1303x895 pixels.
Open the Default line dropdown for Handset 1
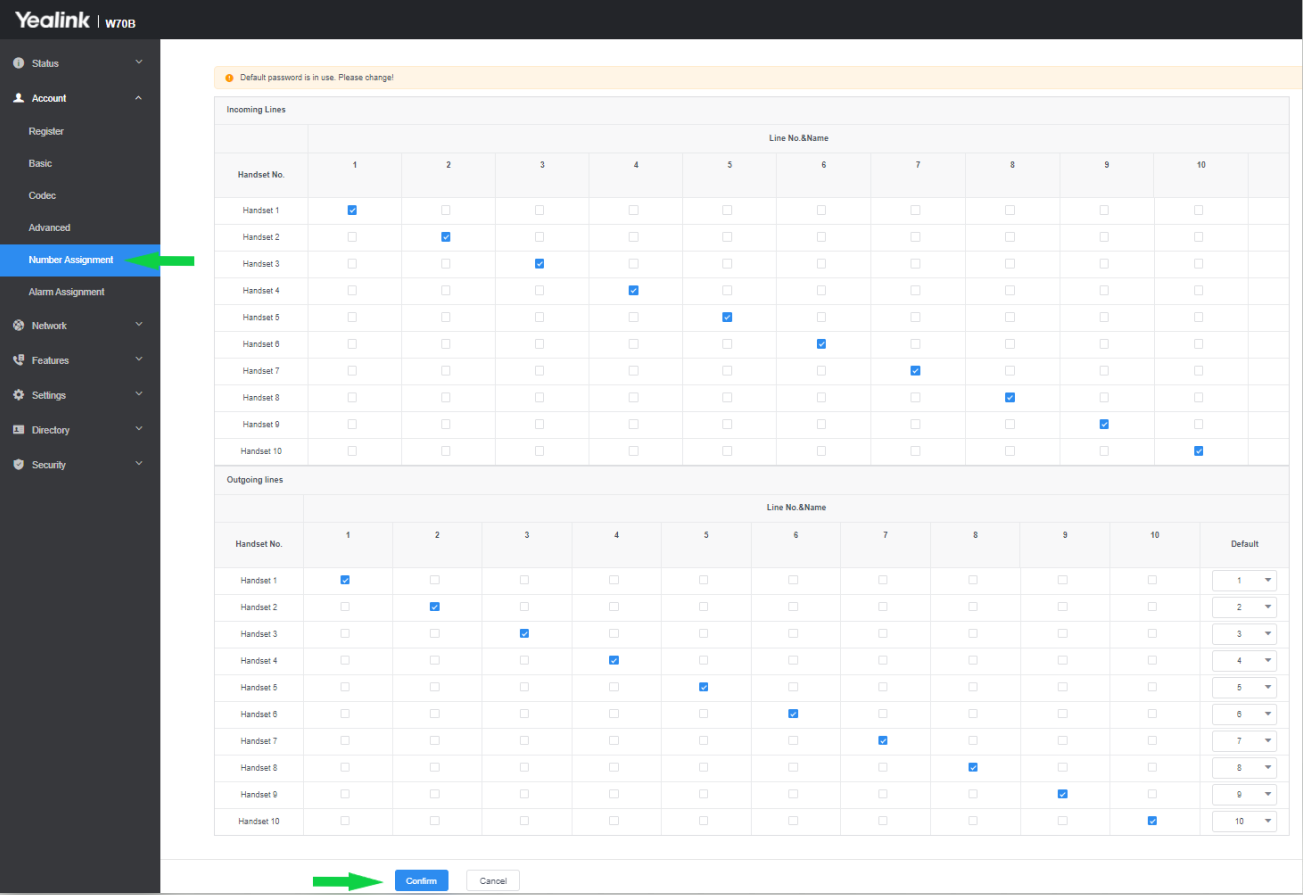(x=1244, y=580)
